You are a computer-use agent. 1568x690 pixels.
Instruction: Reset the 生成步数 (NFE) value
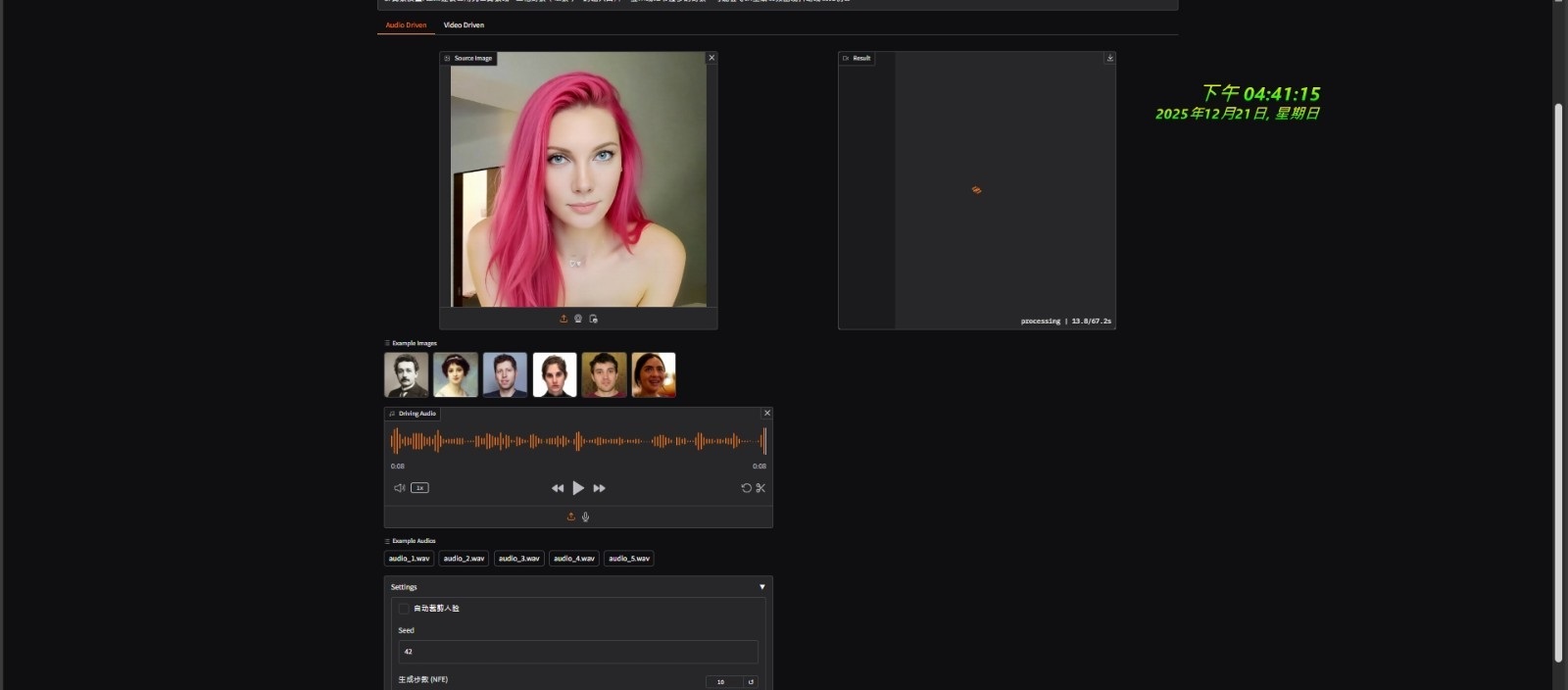[x=751, y=682]
